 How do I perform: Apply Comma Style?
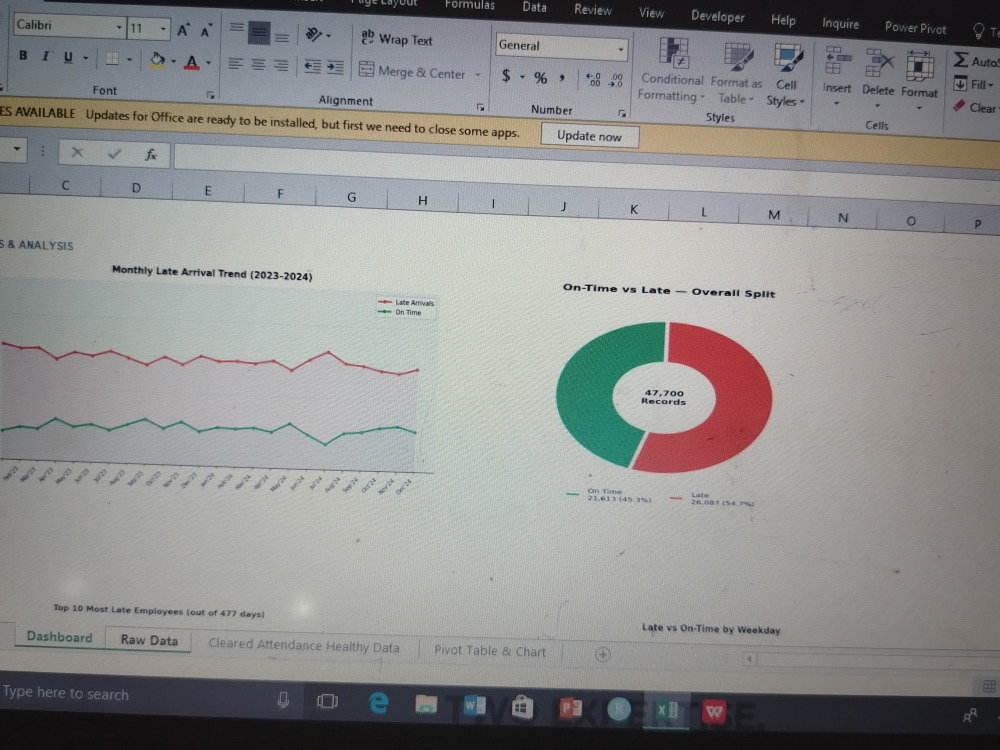(x=562, y=78)
